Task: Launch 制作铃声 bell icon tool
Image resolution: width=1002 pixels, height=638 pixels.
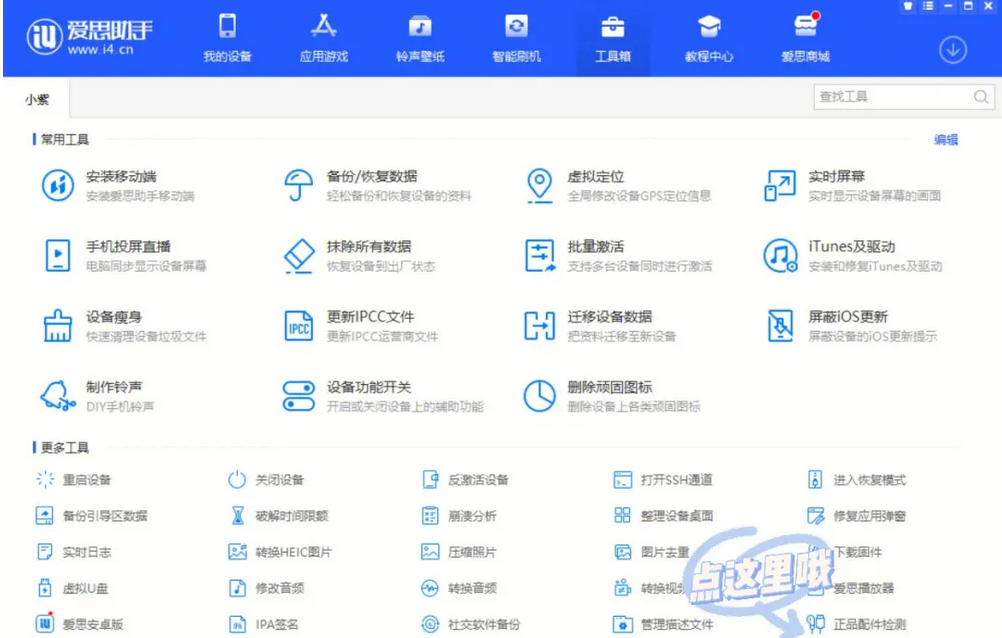Action: (x=58, y=396)
